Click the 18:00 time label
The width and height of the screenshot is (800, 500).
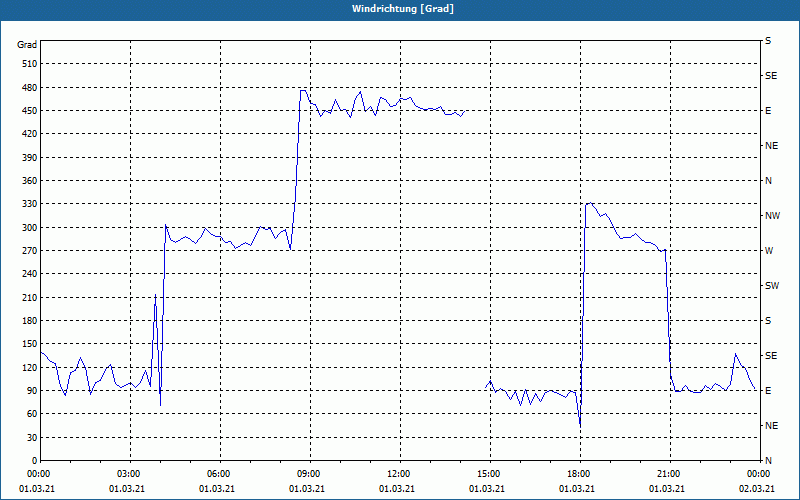point(578,473)
